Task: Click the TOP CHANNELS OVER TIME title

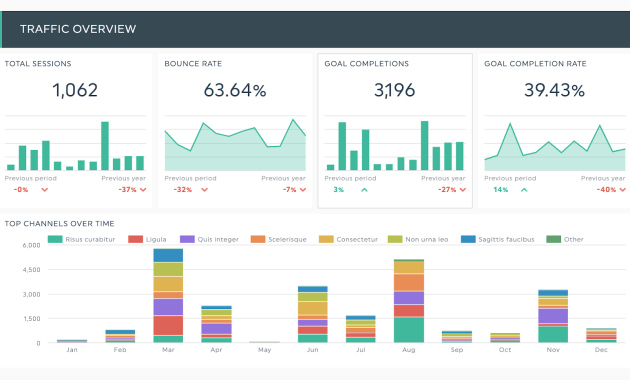Action: pos(59,224)
